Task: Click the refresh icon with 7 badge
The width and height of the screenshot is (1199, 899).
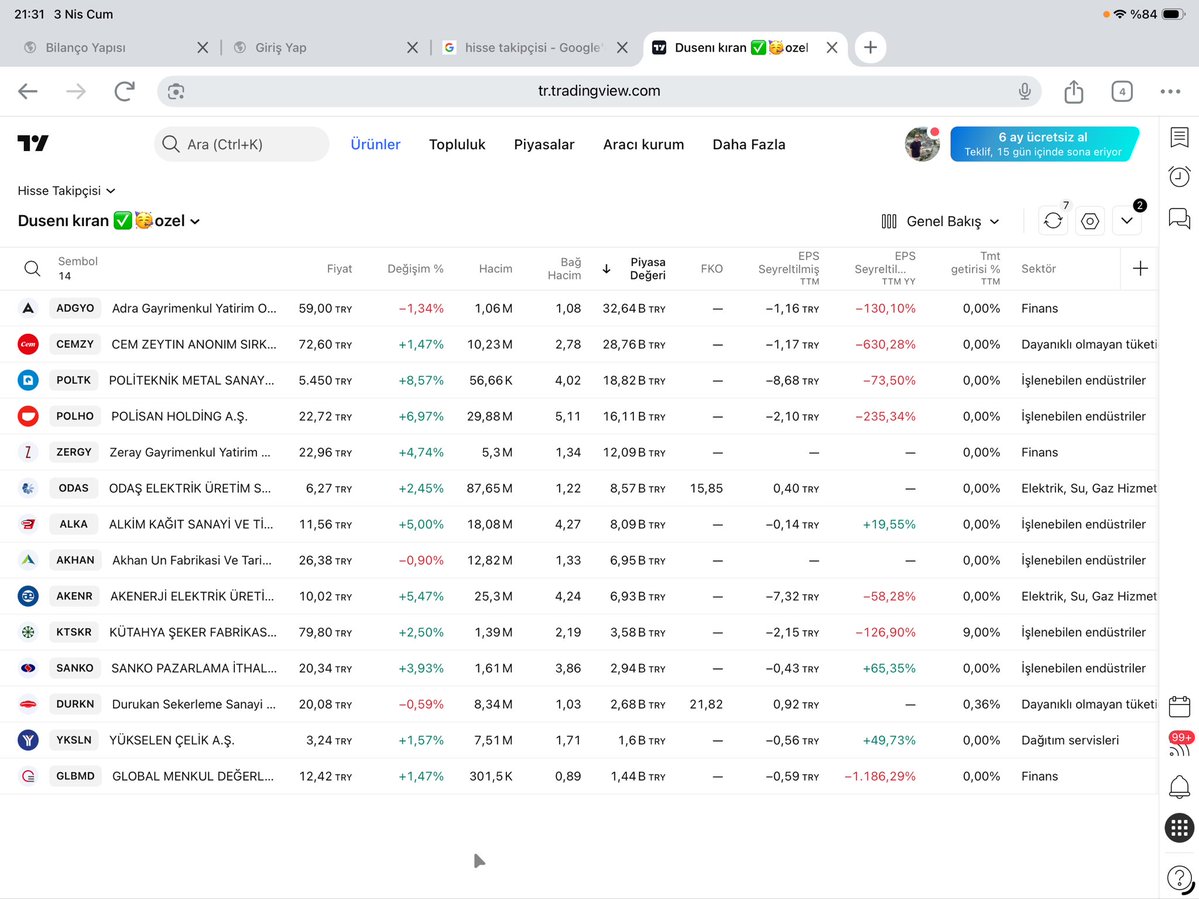Action: tap(1053, 221)
